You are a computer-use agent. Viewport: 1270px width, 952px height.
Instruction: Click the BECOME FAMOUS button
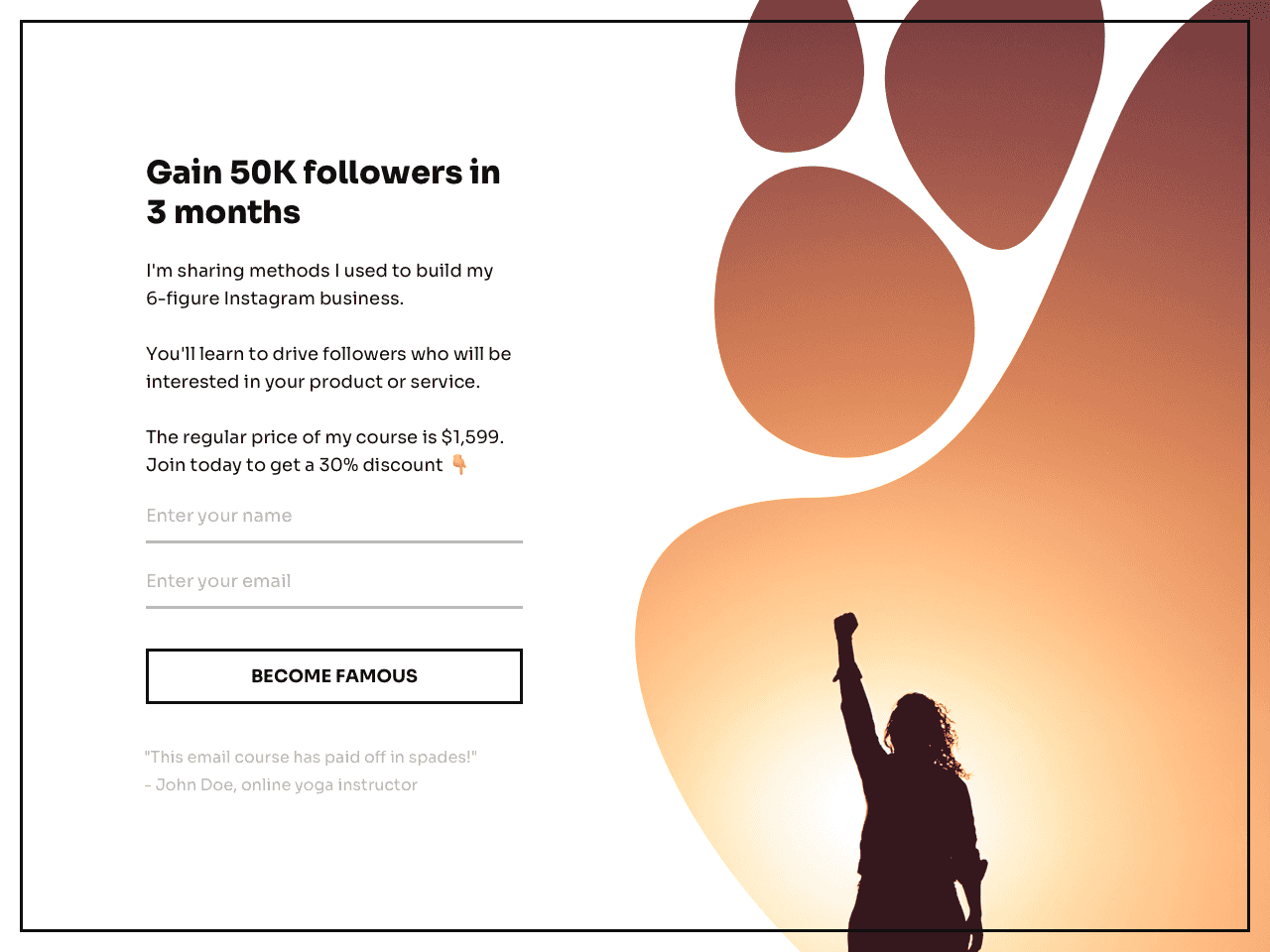click(334, 676)
